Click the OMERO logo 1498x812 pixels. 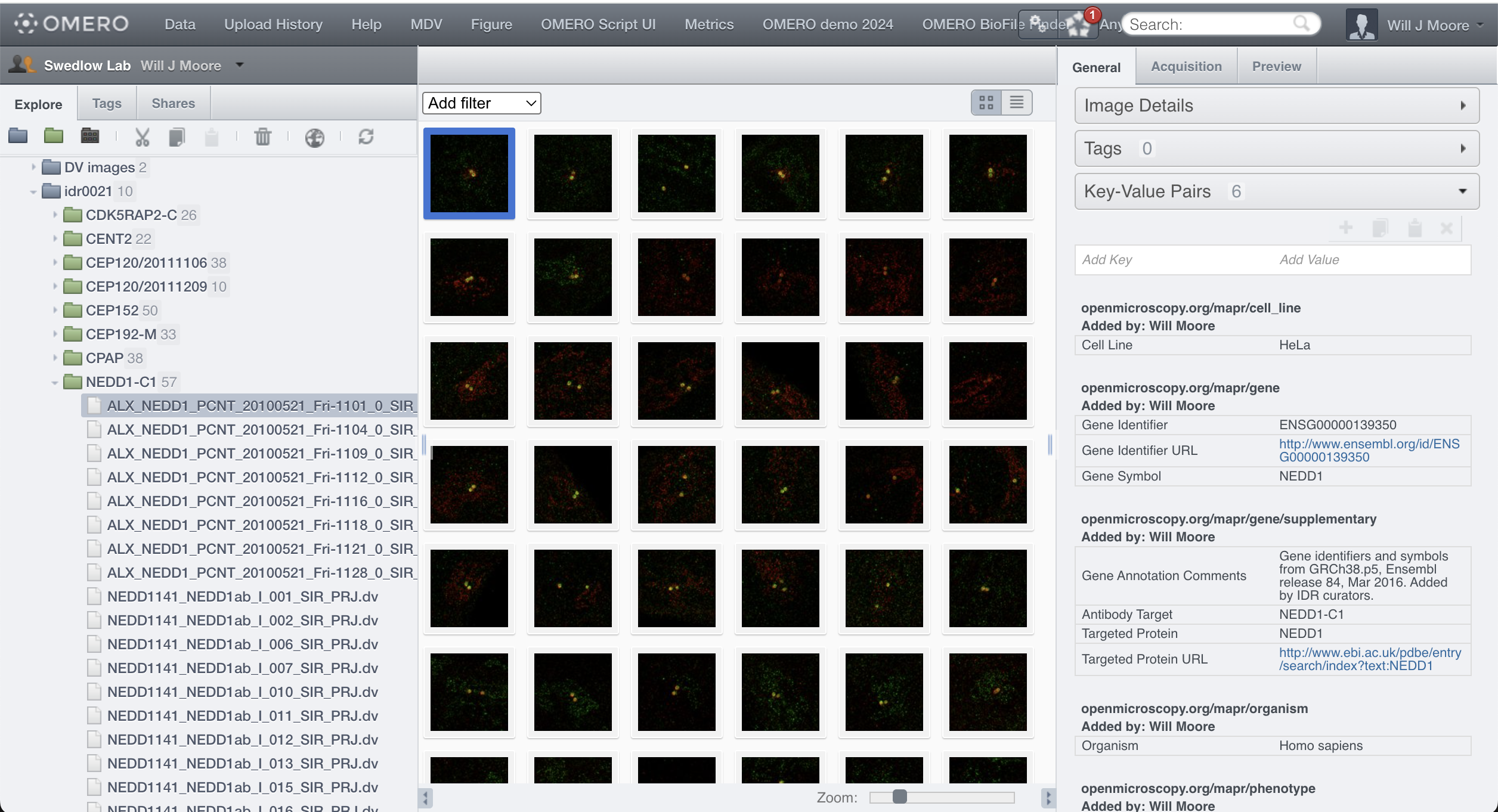pos(72,23)
